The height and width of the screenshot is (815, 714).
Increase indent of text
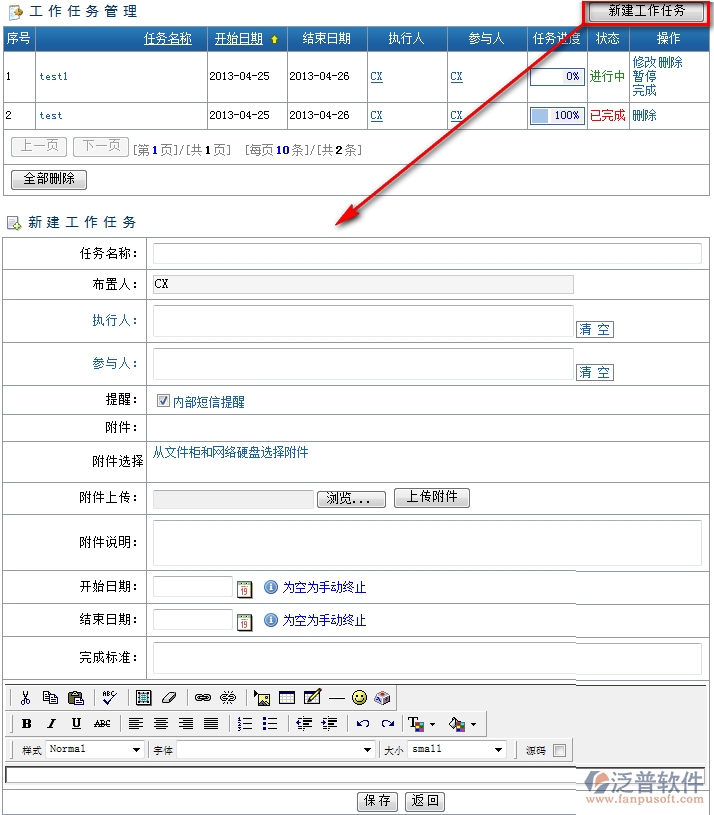click(329, 724)
